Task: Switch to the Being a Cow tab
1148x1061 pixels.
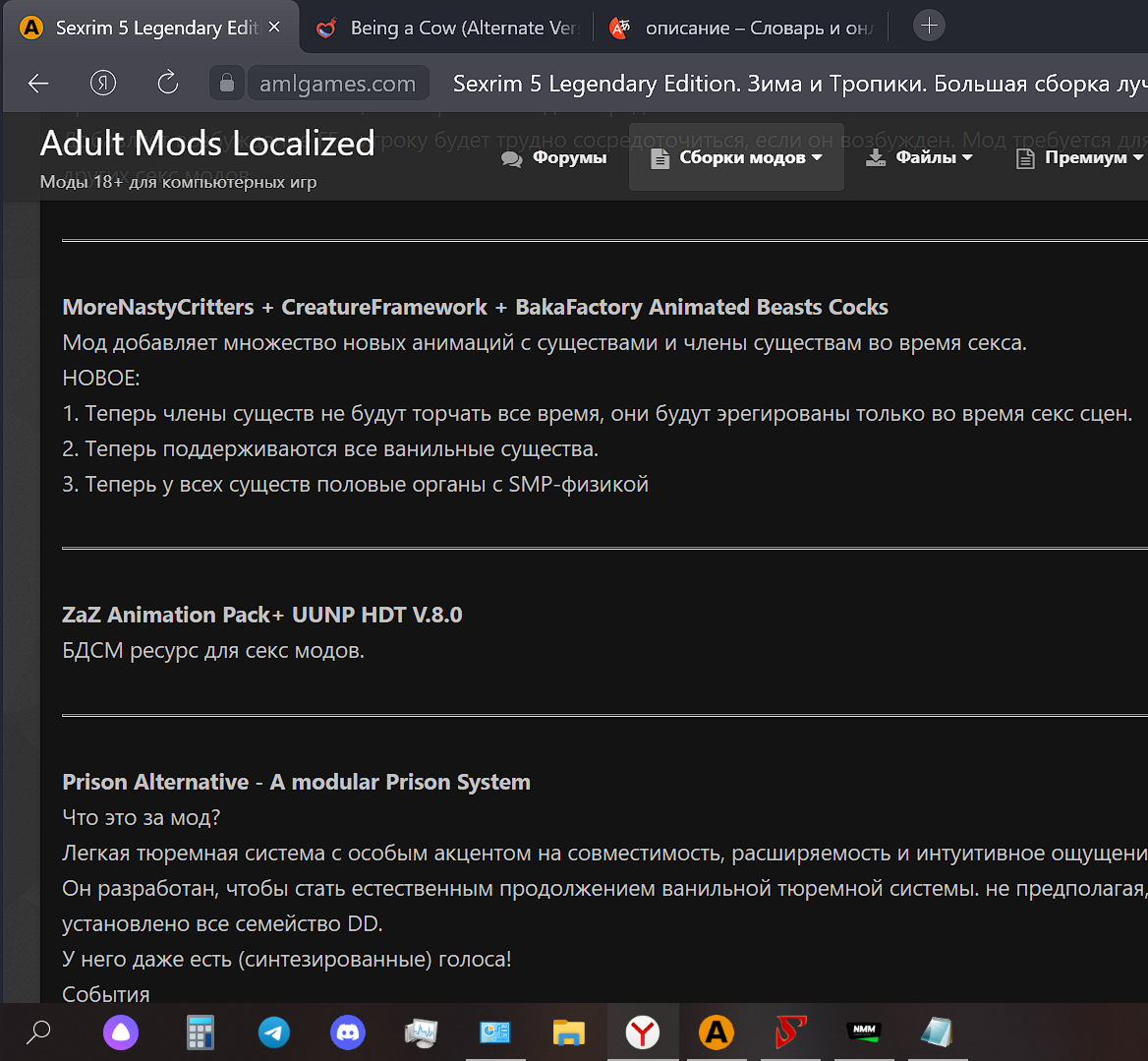Action: point(447,28)
